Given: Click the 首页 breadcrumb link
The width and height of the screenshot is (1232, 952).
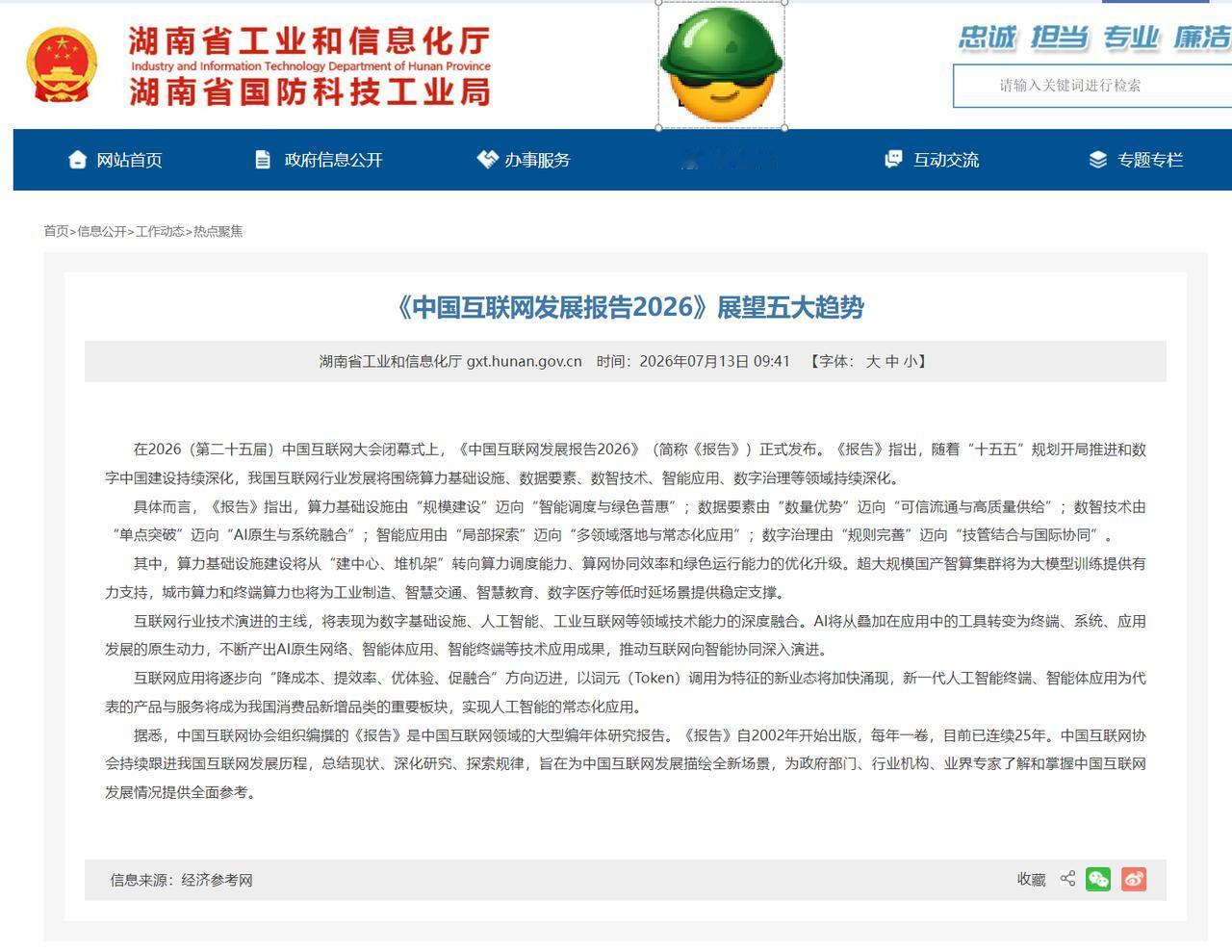Looking at the screenshot, I should tap(56, 231).
